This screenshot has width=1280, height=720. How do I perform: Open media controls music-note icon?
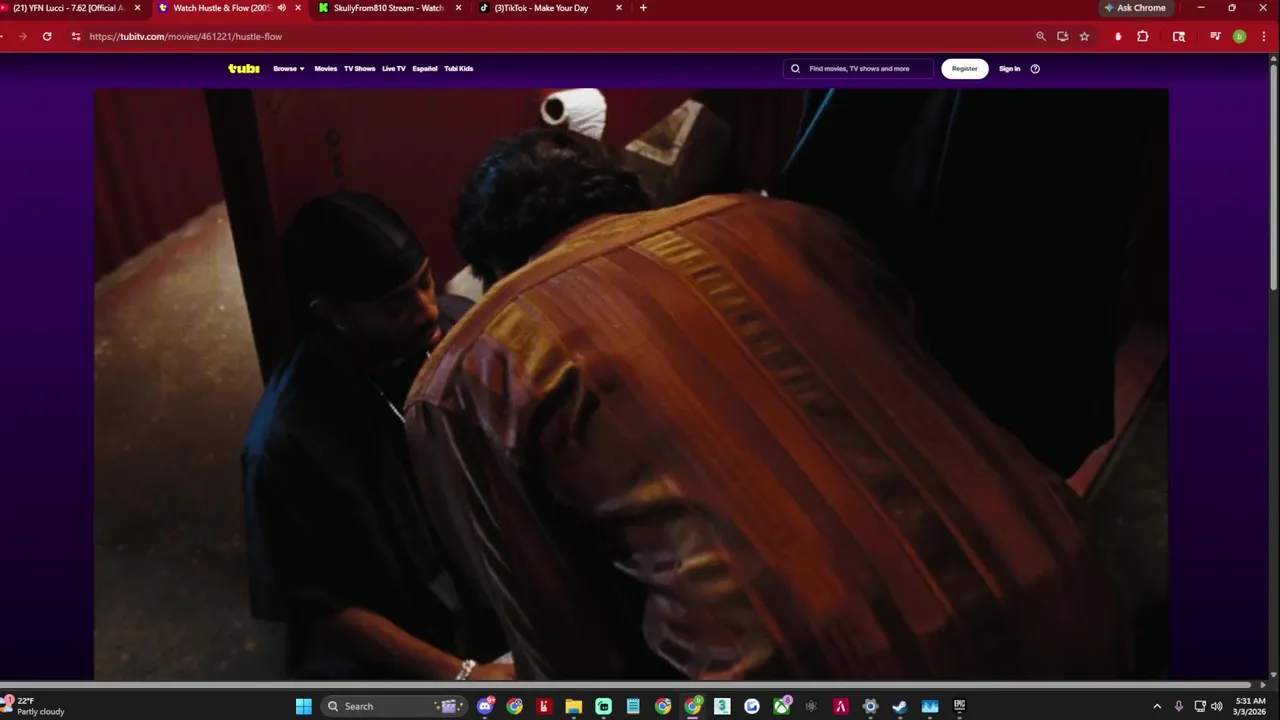(x=1215, y=36)
